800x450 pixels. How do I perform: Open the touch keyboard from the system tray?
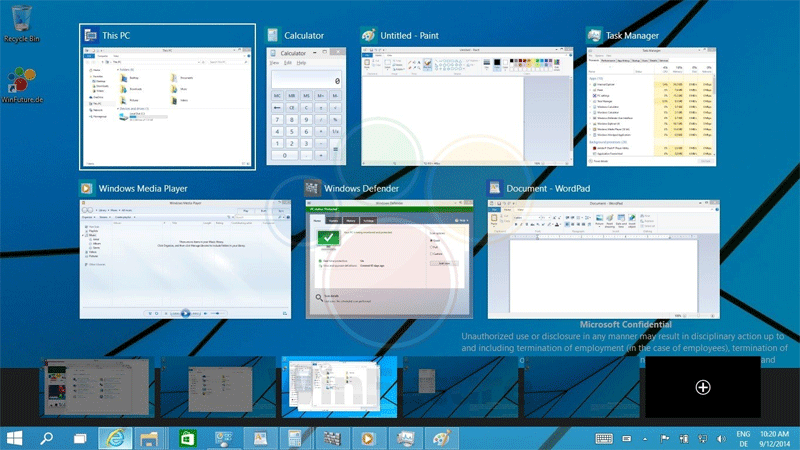[604, 438]
